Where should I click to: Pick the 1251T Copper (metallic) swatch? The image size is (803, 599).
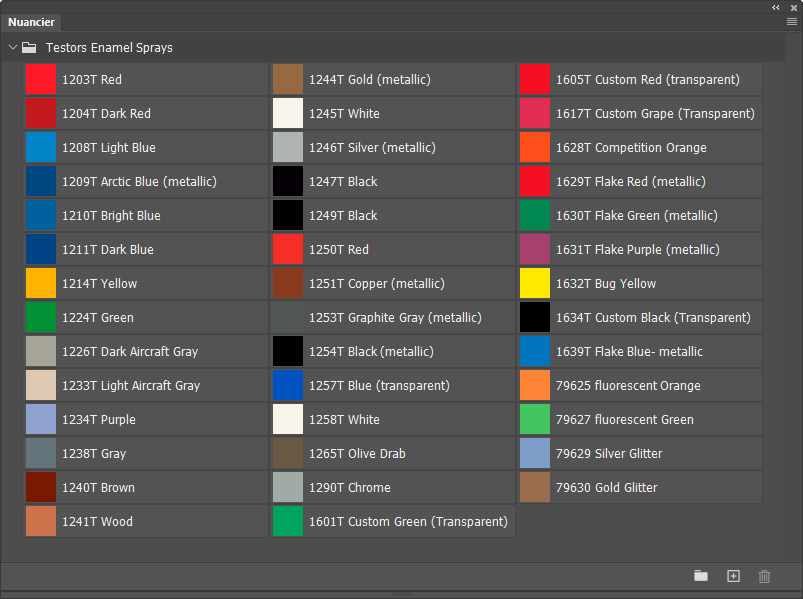(288, 284)
